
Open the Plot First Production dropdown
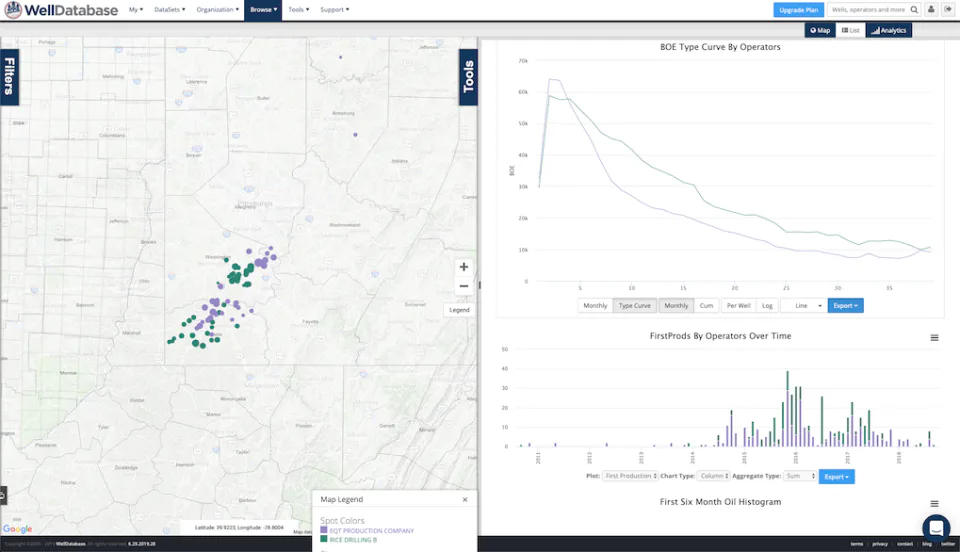point(631,476)
